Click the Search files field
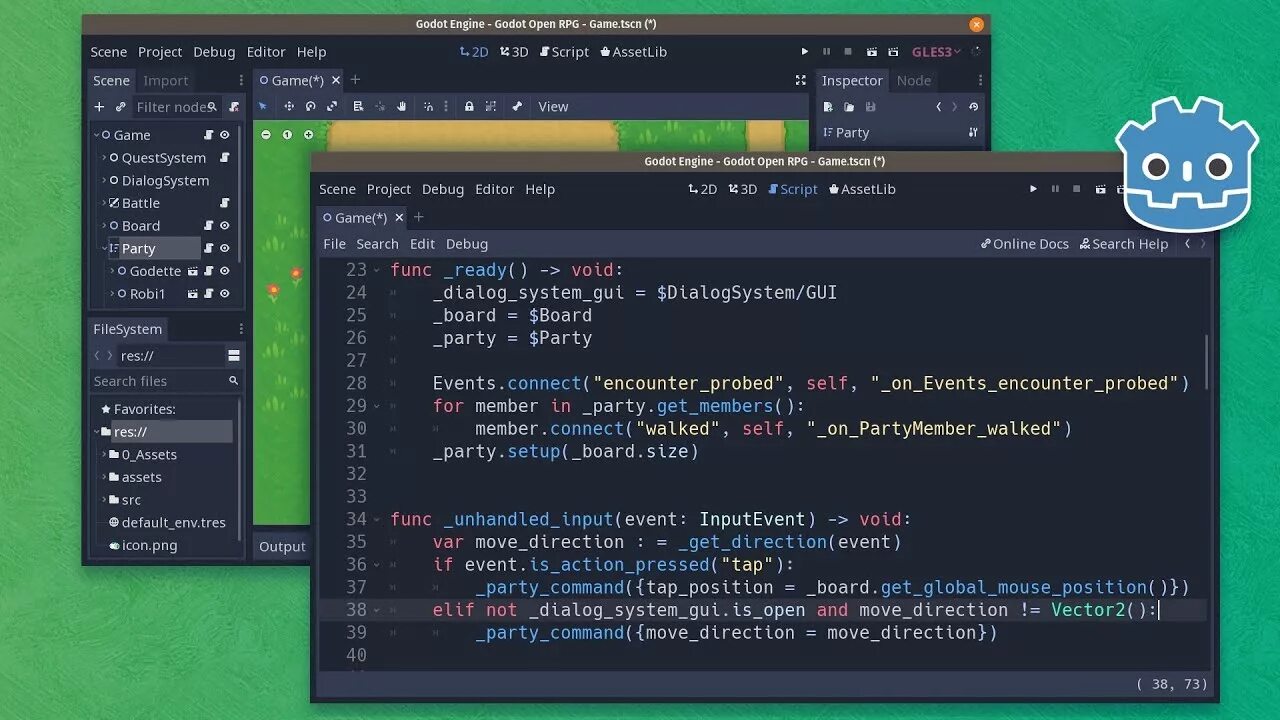 tap(166, 381)
